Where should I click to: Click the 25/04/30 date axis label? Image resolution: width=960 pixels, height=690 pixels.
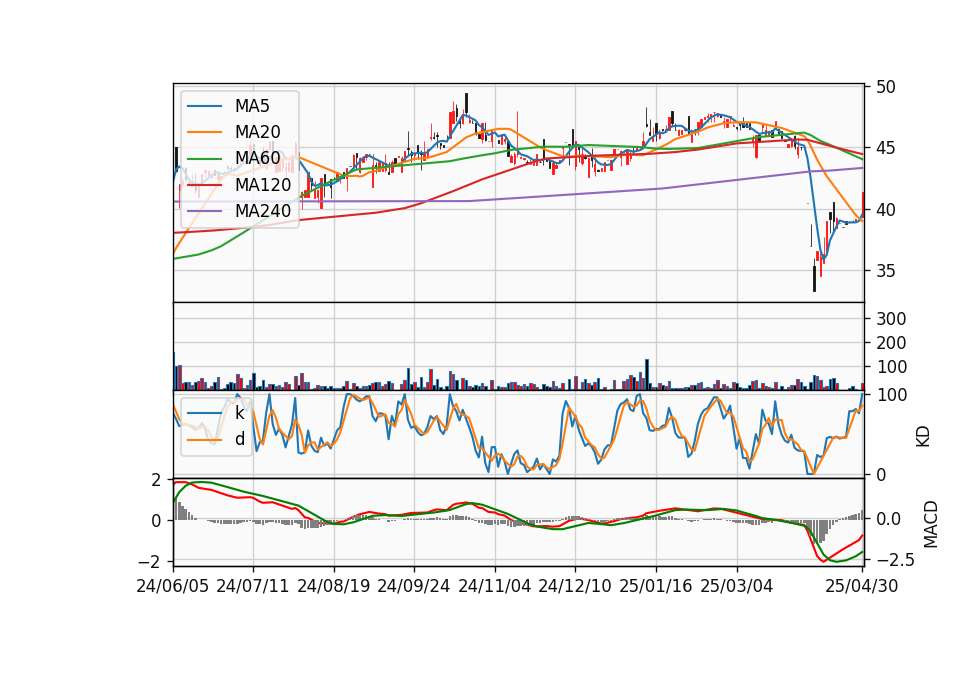pyautogui.click(x=862, y=586)
